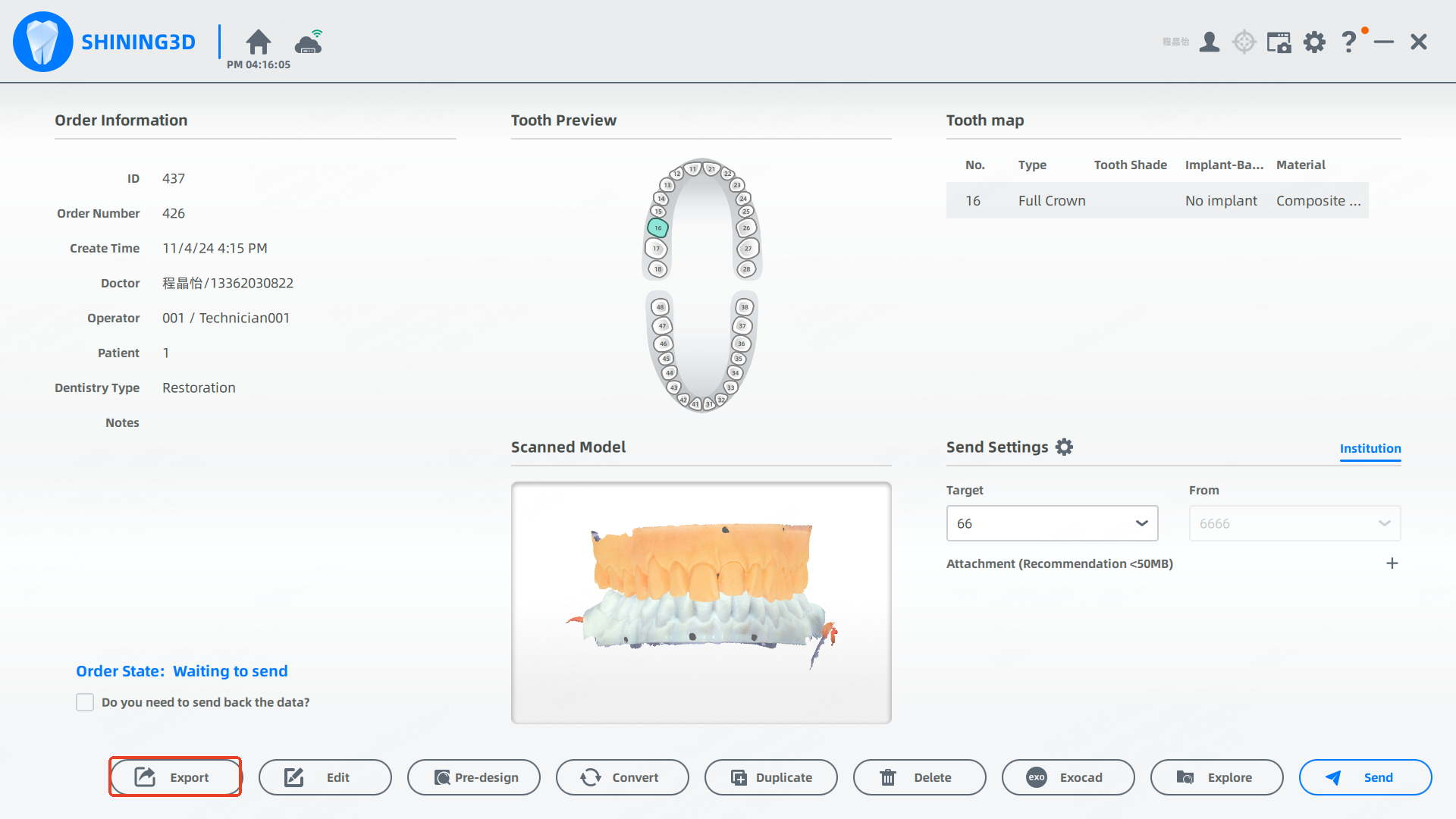
Task: Open the screen capture icon
Action: coord(1279,42)
